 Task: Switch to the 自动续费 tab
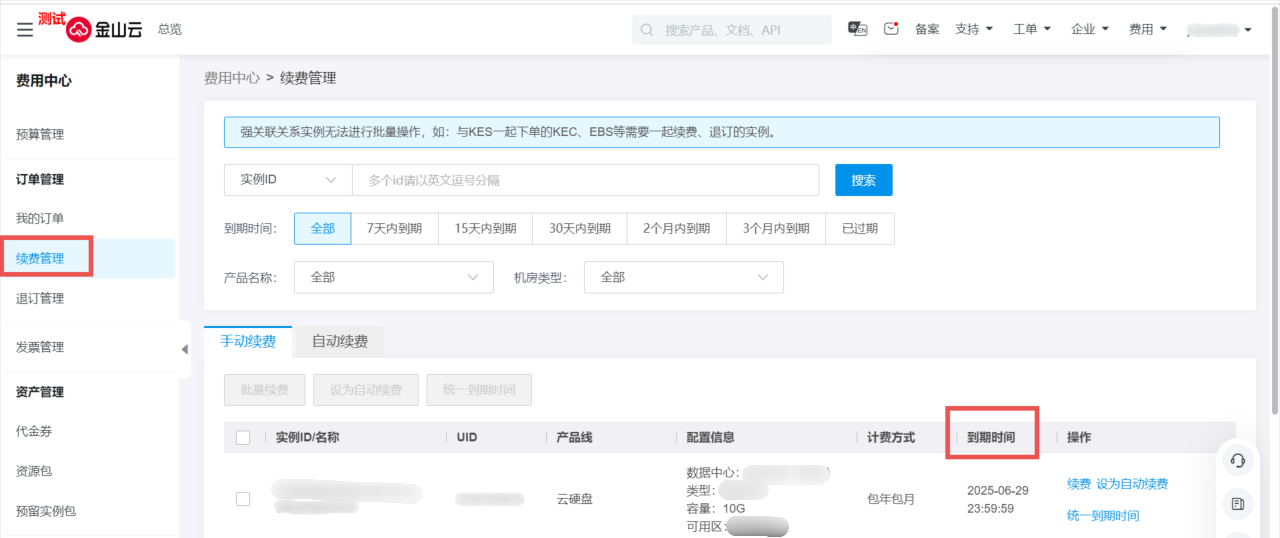(x=340, y=341)
